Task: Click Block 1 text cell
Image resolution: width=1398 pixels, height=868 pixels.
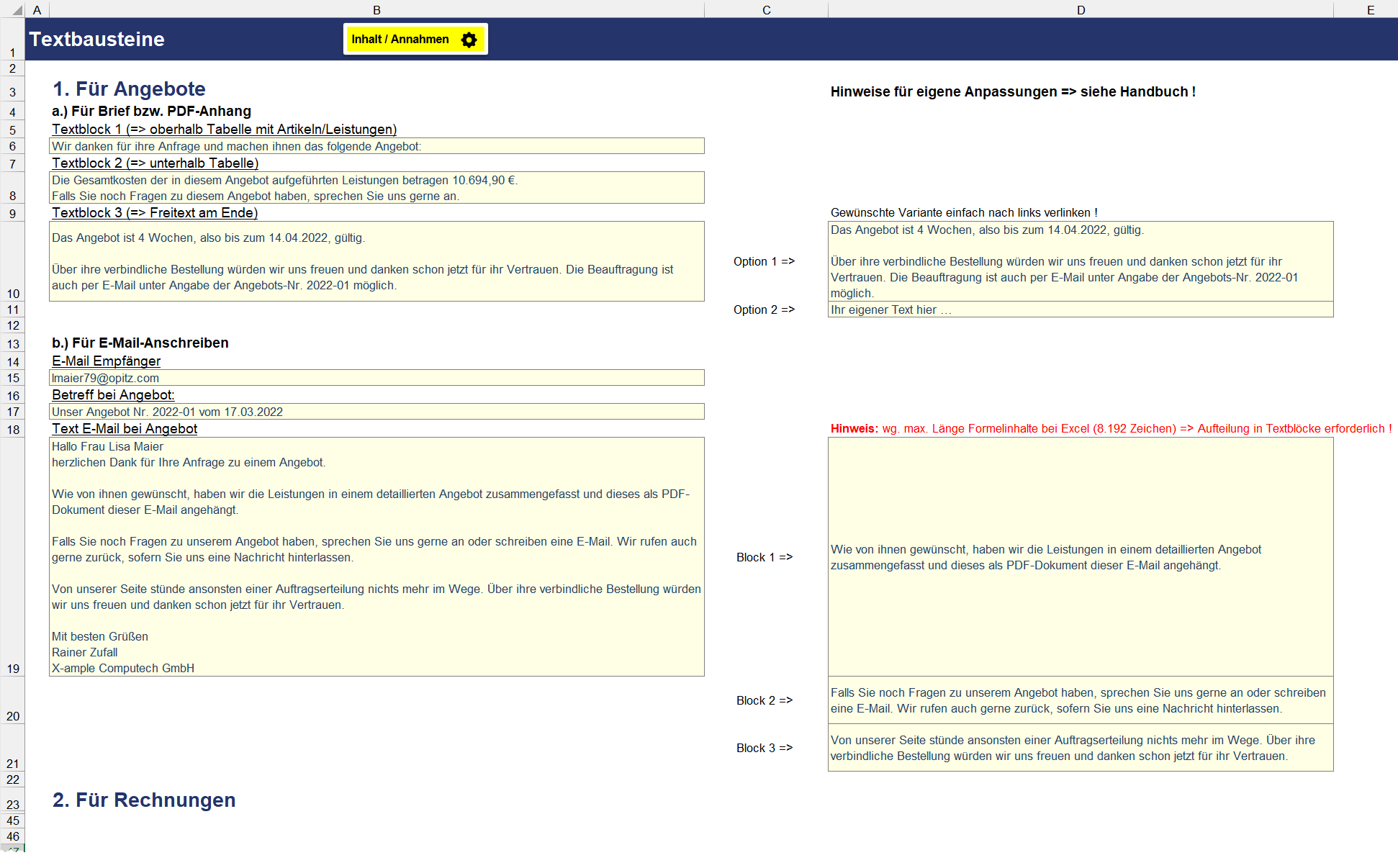Action: [1081, 557]
